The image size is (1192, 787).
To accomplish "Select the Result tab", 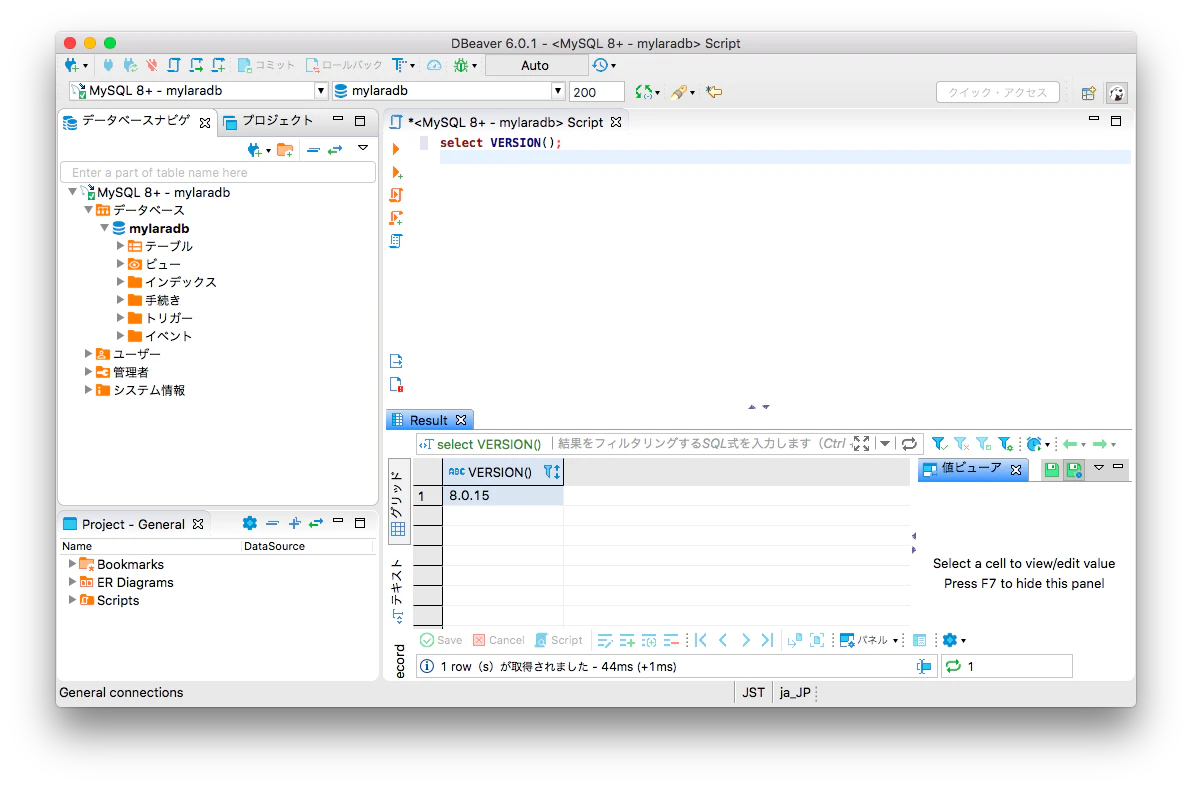I will [430, 420].
